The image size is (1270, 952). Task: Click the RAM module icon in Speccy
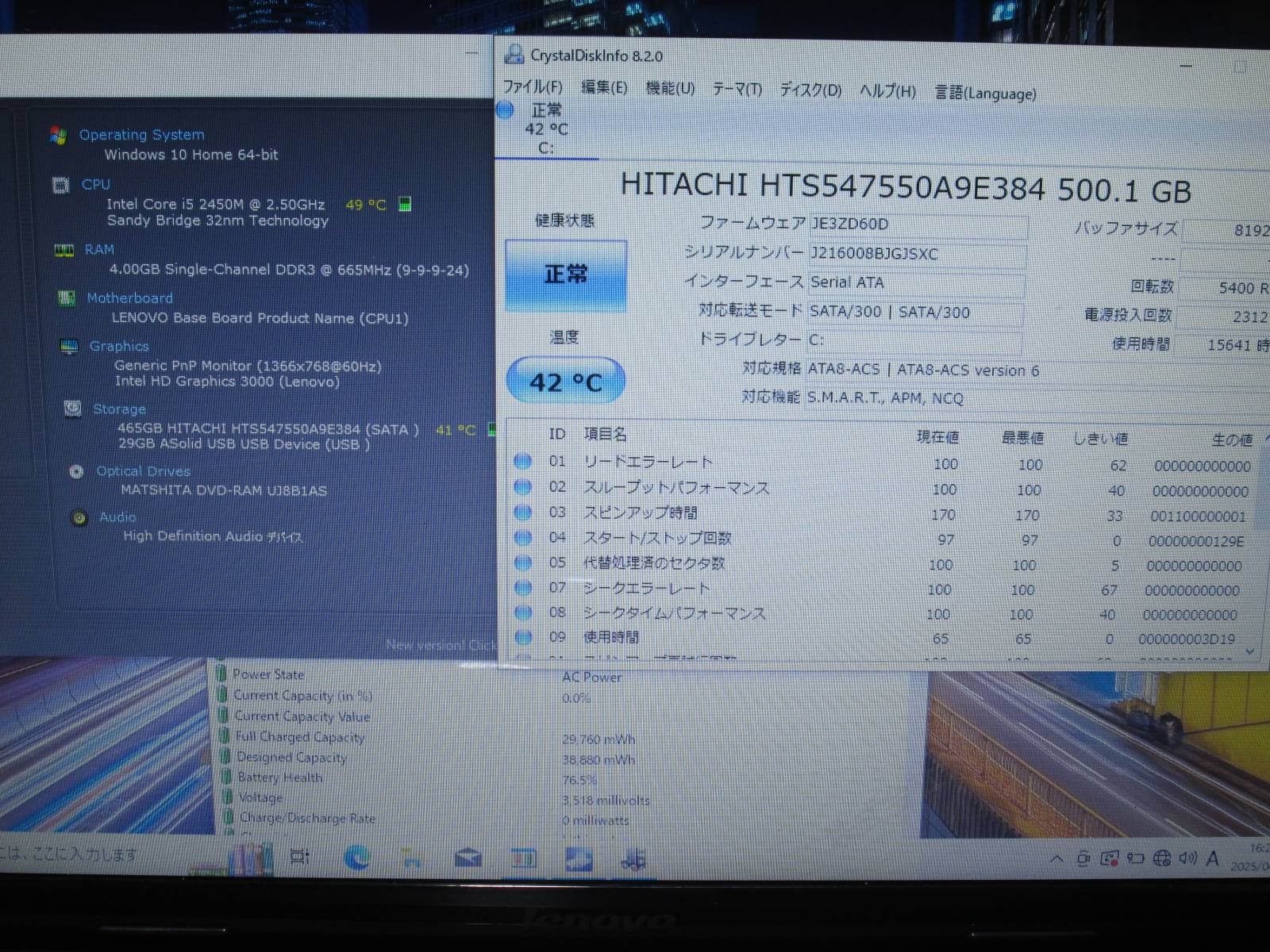pos(63,251)
